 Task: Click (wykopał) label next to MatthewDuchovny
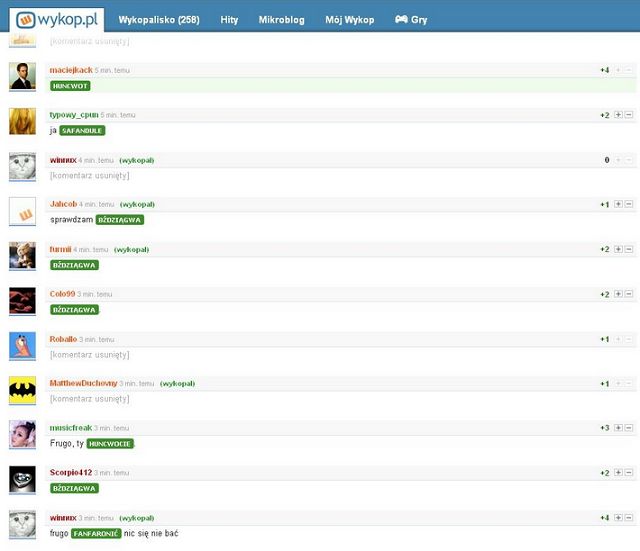point(178,384)
